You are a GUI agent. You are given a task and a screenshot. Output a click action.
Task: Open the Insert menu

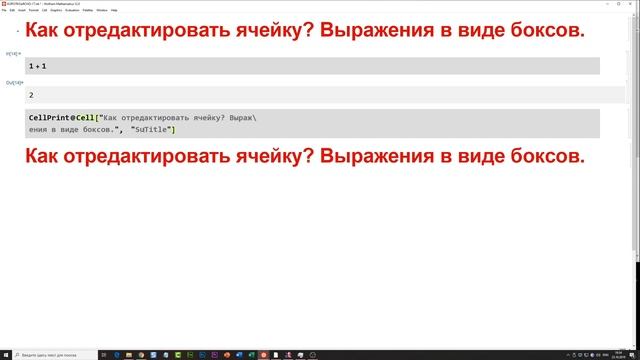22,10
